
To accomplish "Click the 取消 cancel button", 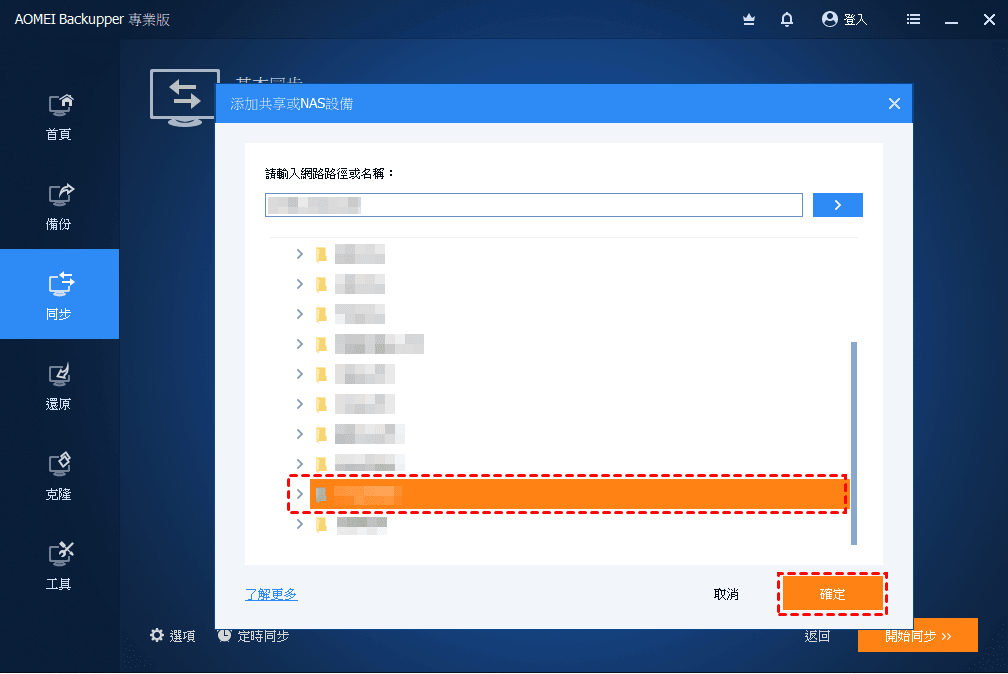I will tap(726, 594).
